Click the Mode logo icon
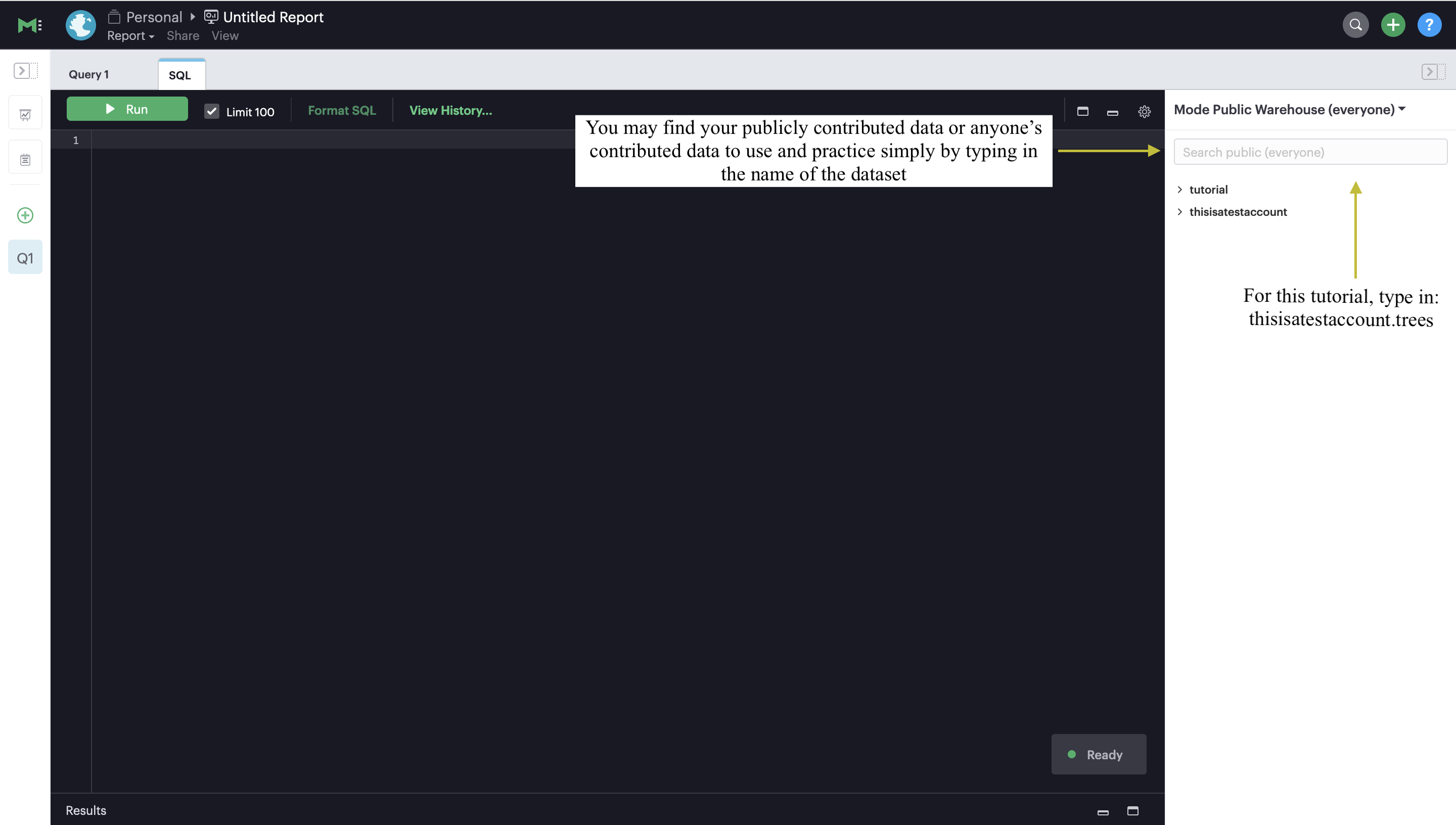Viewport: 1456px width, 825px height. 29,25
